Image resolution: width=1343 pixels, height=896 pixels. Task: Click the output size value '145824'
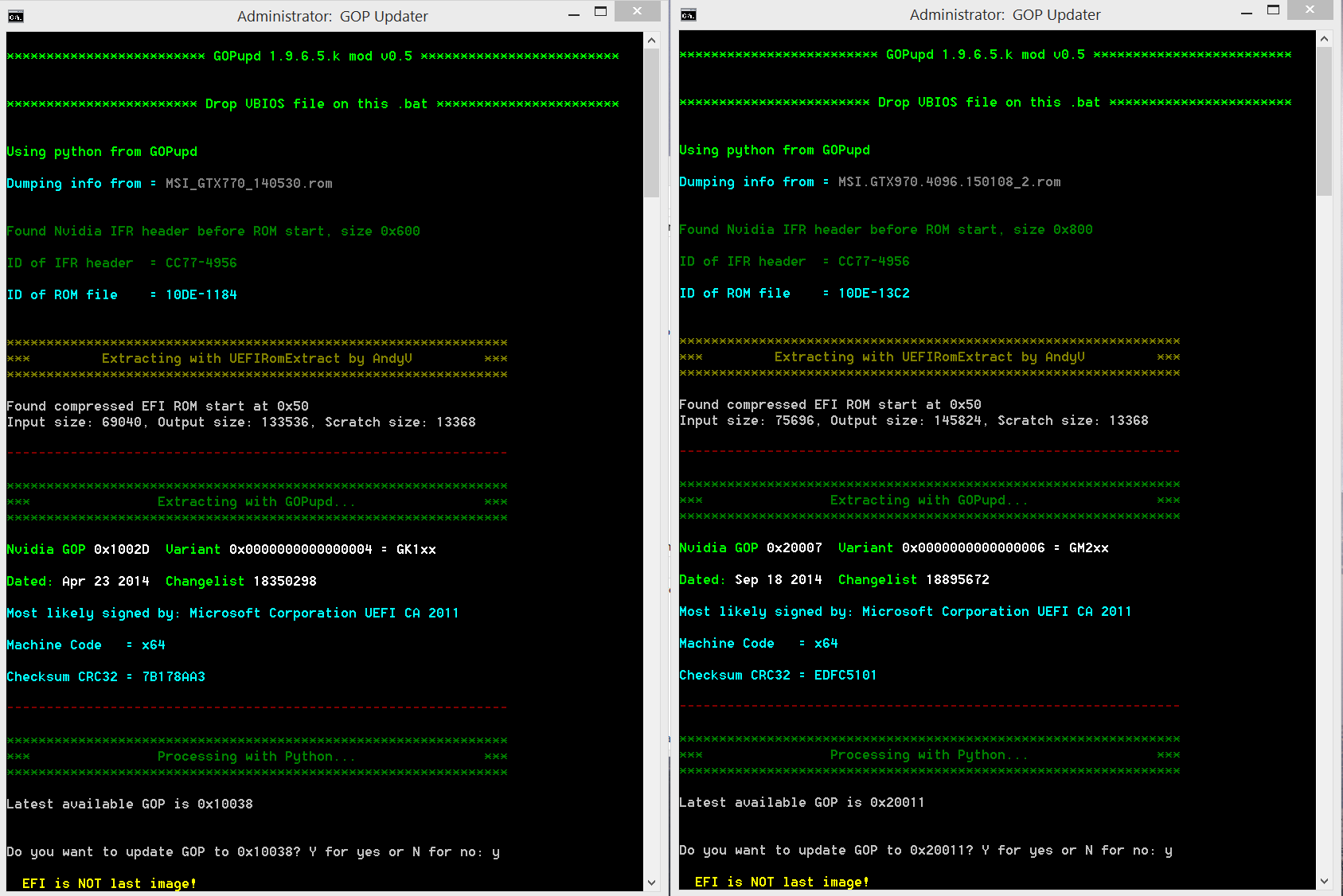958,421
